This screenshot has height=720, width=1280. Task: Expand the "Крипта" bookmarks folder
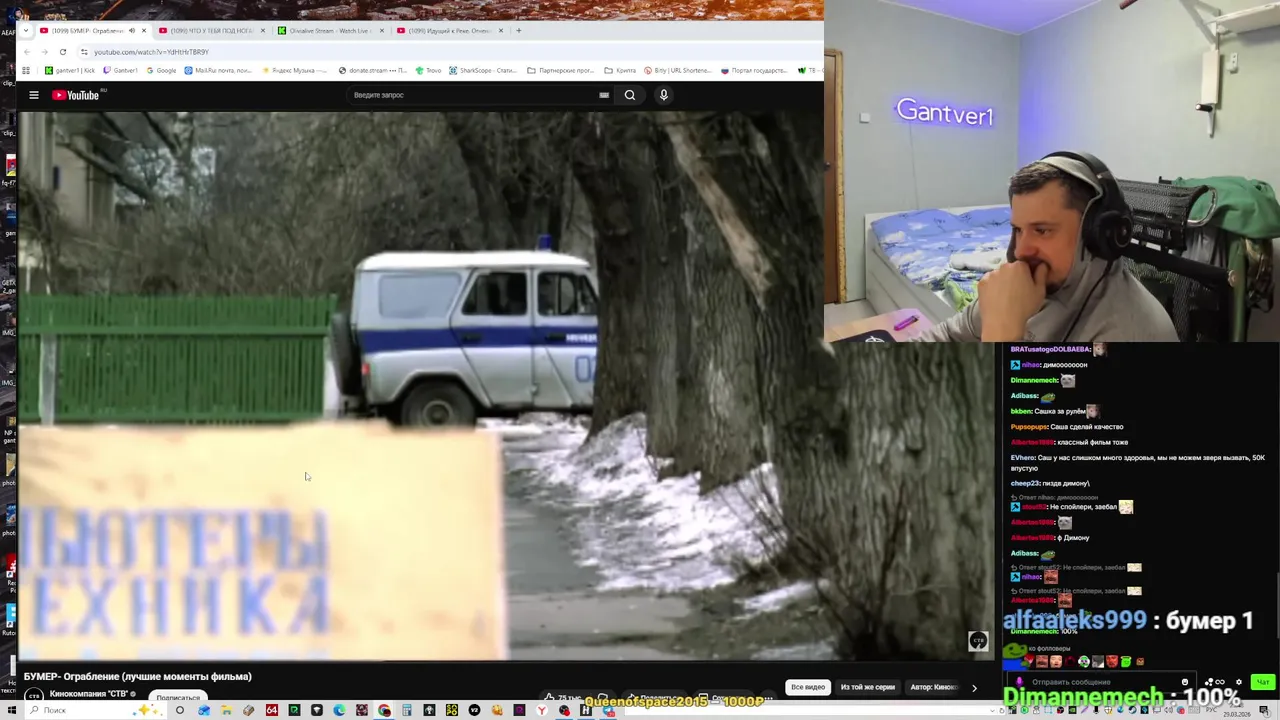click(620, 71)
